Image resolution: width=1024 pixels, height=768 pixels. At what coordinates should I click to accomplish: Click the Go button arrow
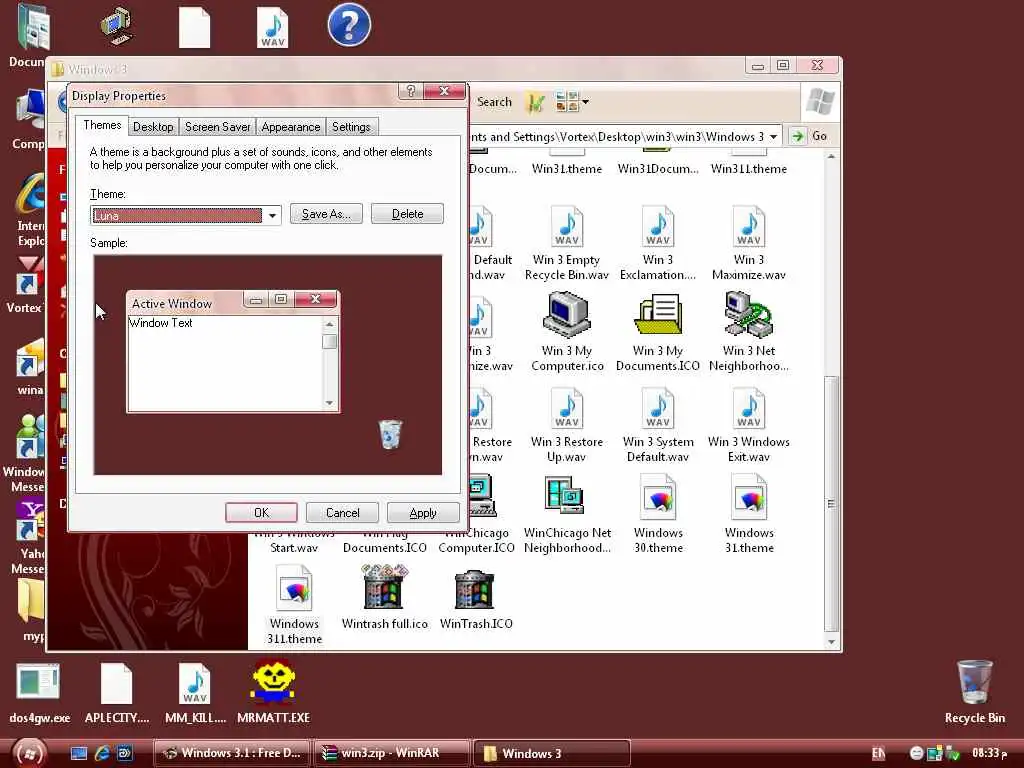797,136
